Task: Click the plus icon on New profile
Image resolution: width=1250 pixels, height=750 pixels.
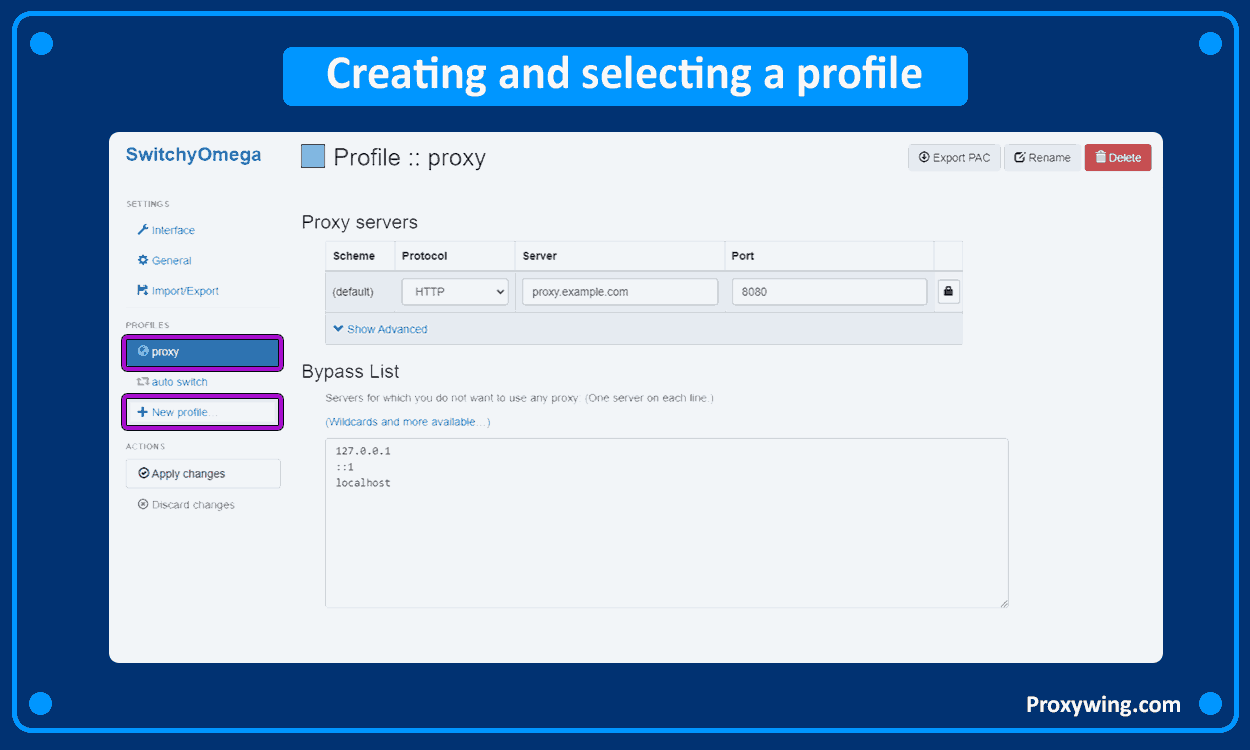Action: click(142, 411)
